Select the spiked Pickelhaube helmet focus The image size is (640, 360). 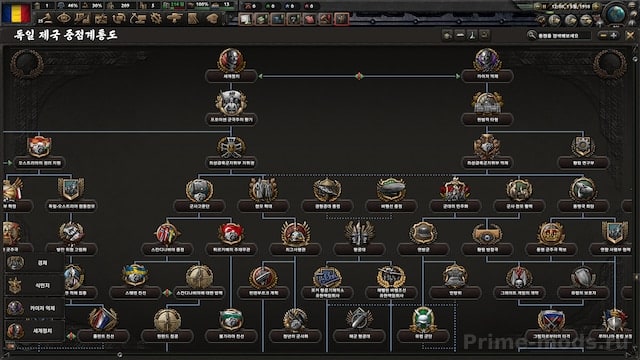295,239
